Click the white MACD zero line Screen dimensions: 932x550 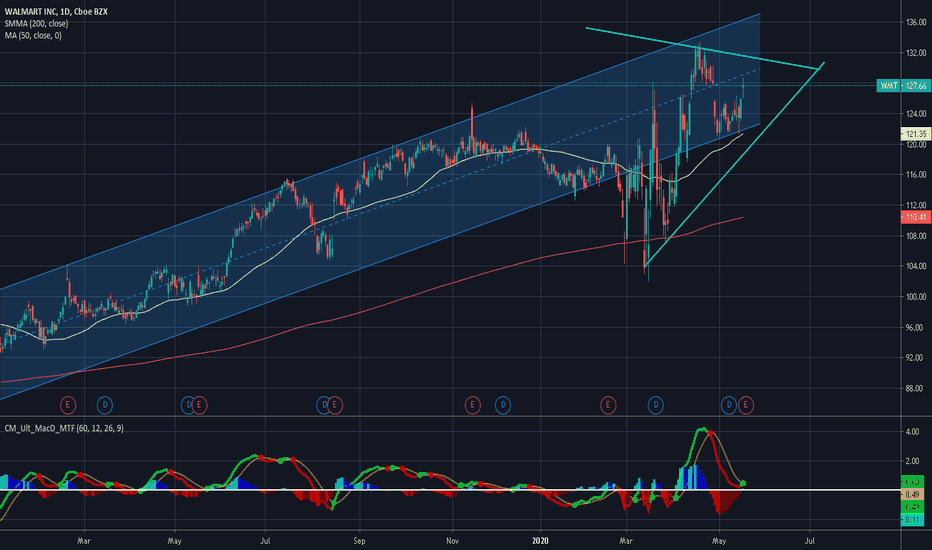[451, 490]
